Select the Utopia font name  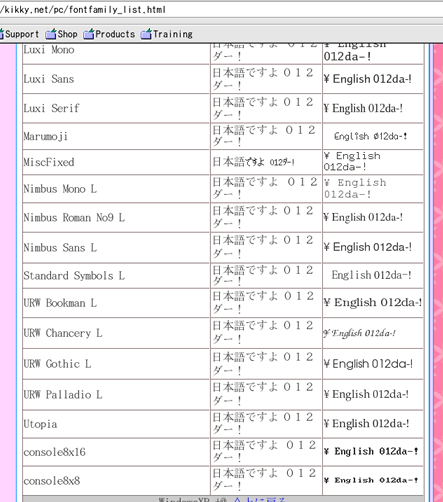[40, 424]
